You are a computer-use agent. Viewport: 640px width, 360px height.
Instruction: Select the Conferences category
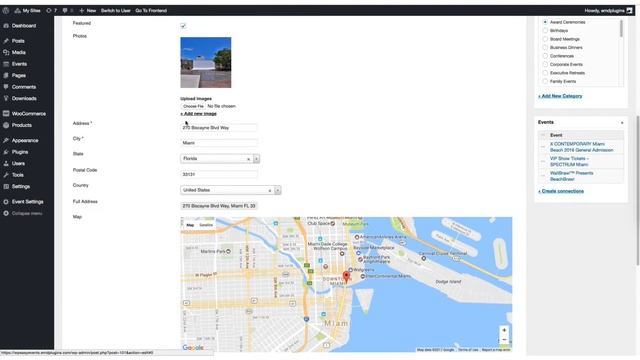[545, 56]
